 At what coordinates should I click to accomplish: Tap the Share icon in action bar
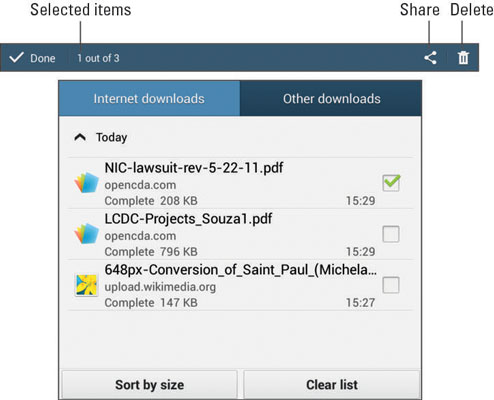click(430, 58)
